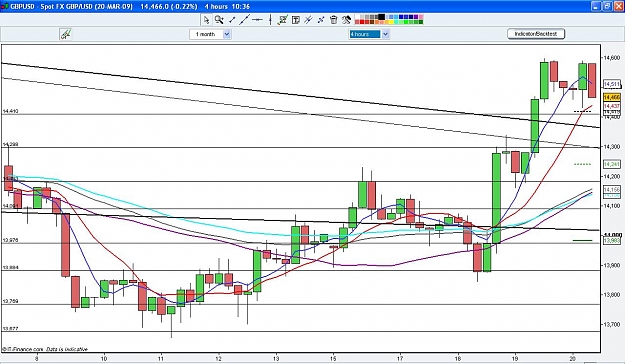625x364 pixels.
Task: Click date label 15 on time axis
Action: click(334, 358)
